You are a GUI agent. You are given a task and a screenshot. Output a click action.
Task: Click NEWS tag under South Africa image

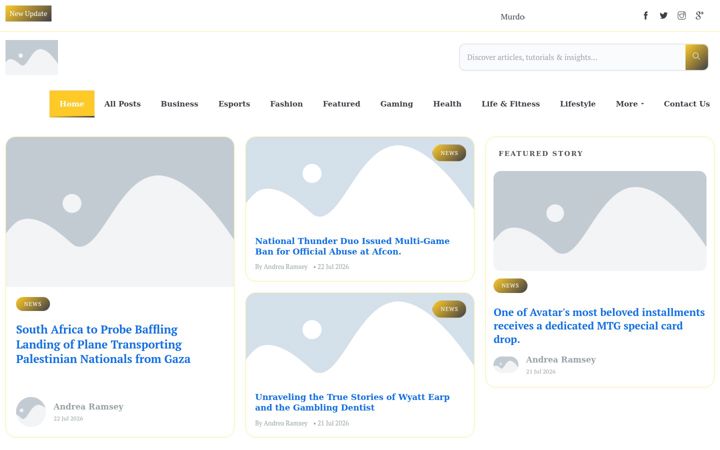click(x=33, y=304)
